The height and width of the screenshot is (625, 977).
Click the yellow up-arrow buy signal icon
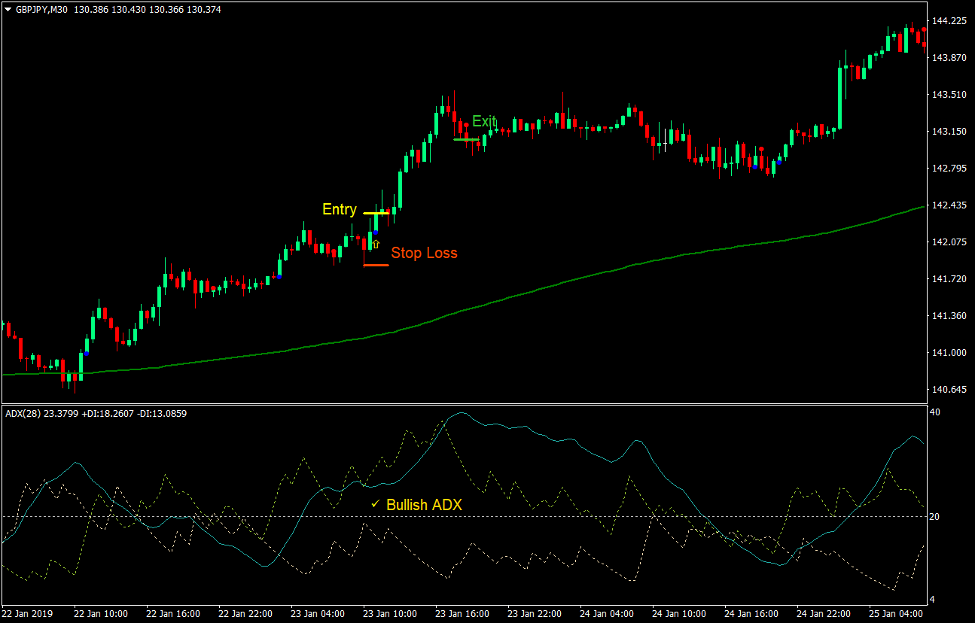click(x=376, y=244)
